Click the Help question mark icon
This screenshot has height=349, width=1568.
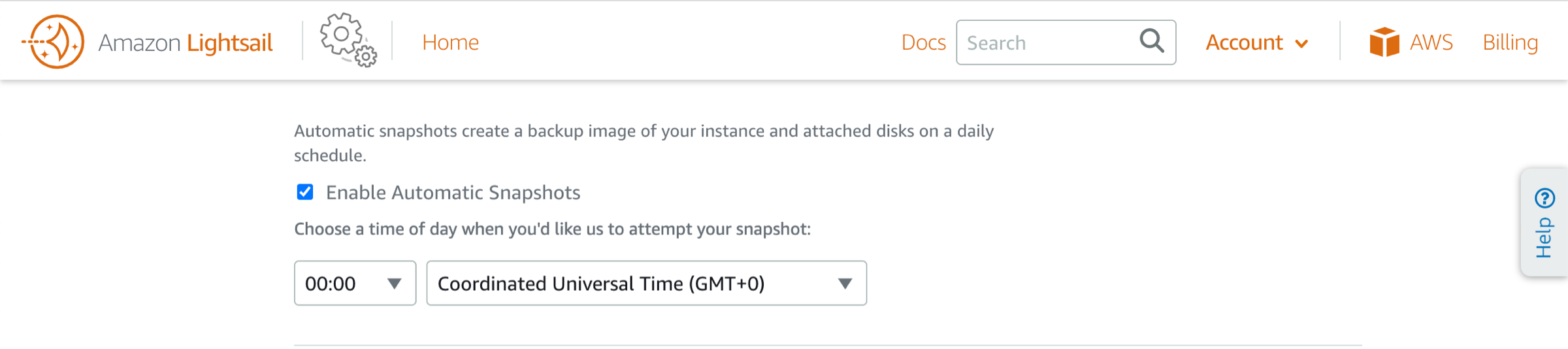[x=1545, y=197]
